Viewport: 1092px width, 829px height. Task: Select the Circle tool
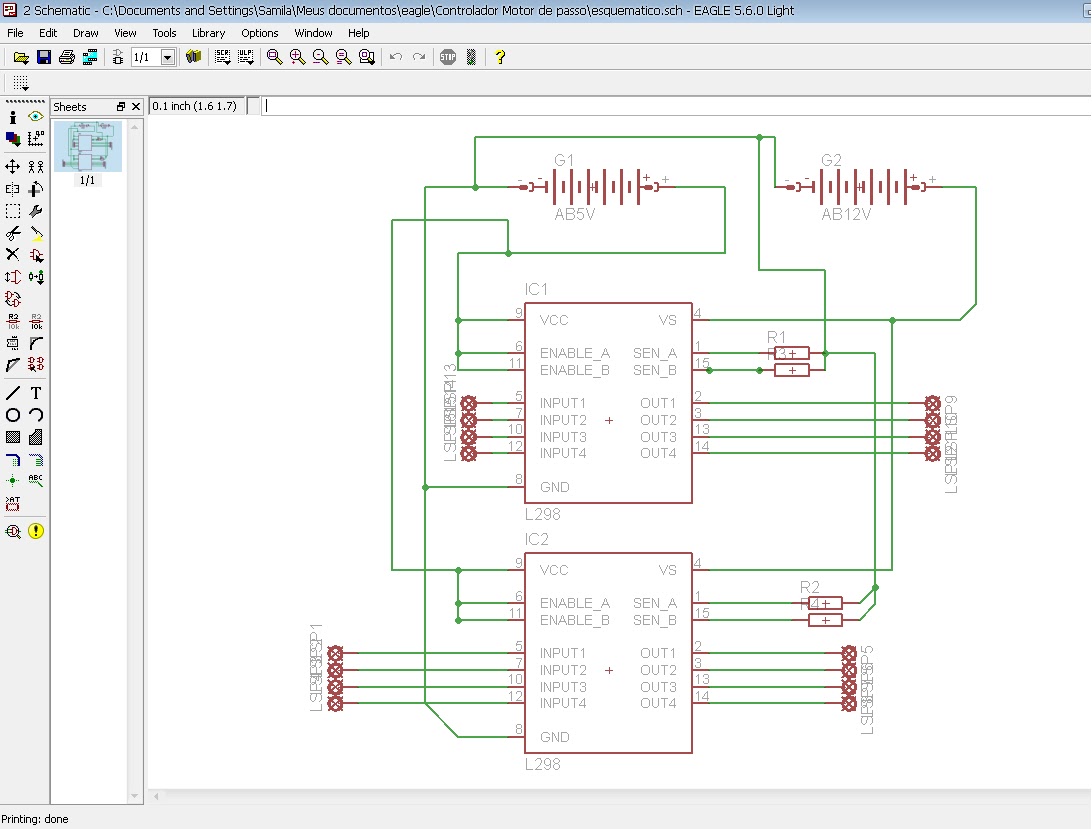[13, 415]
